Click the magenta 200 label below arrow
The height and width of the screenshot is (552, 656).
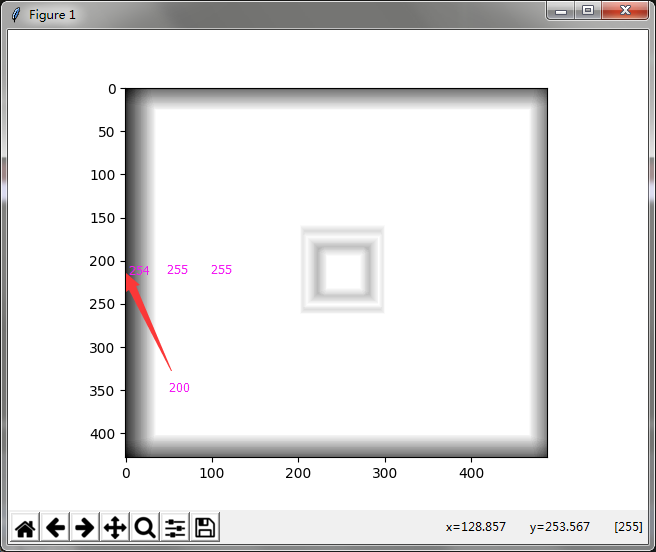(x=179, y=388)
